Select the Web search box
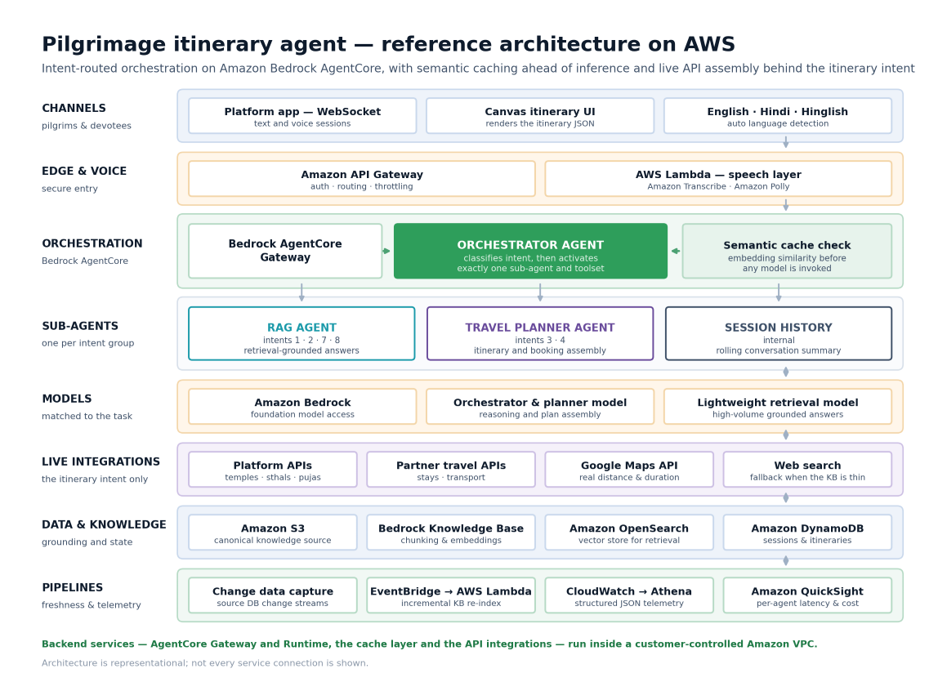 [808, 470]
